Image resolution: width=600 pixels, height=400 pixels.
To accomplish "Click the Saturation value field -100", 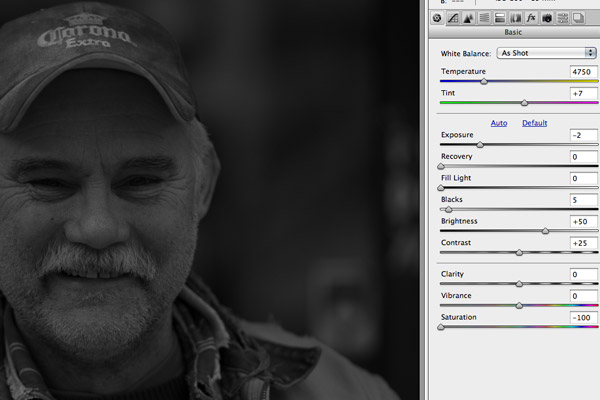I will point(584,317).
